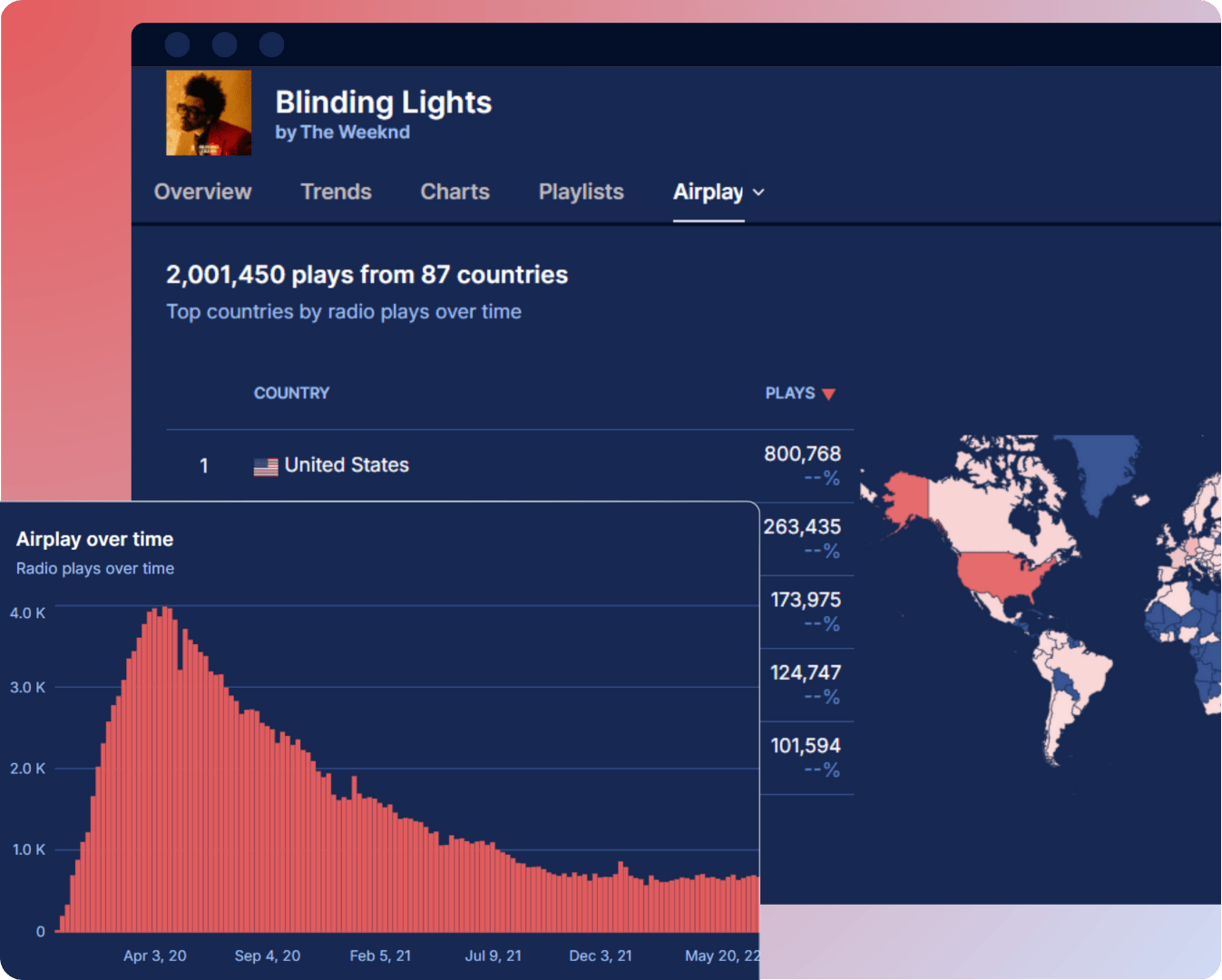Click the third window control dot
Screen dimensions: 1222x980
[x=271, y=44]
